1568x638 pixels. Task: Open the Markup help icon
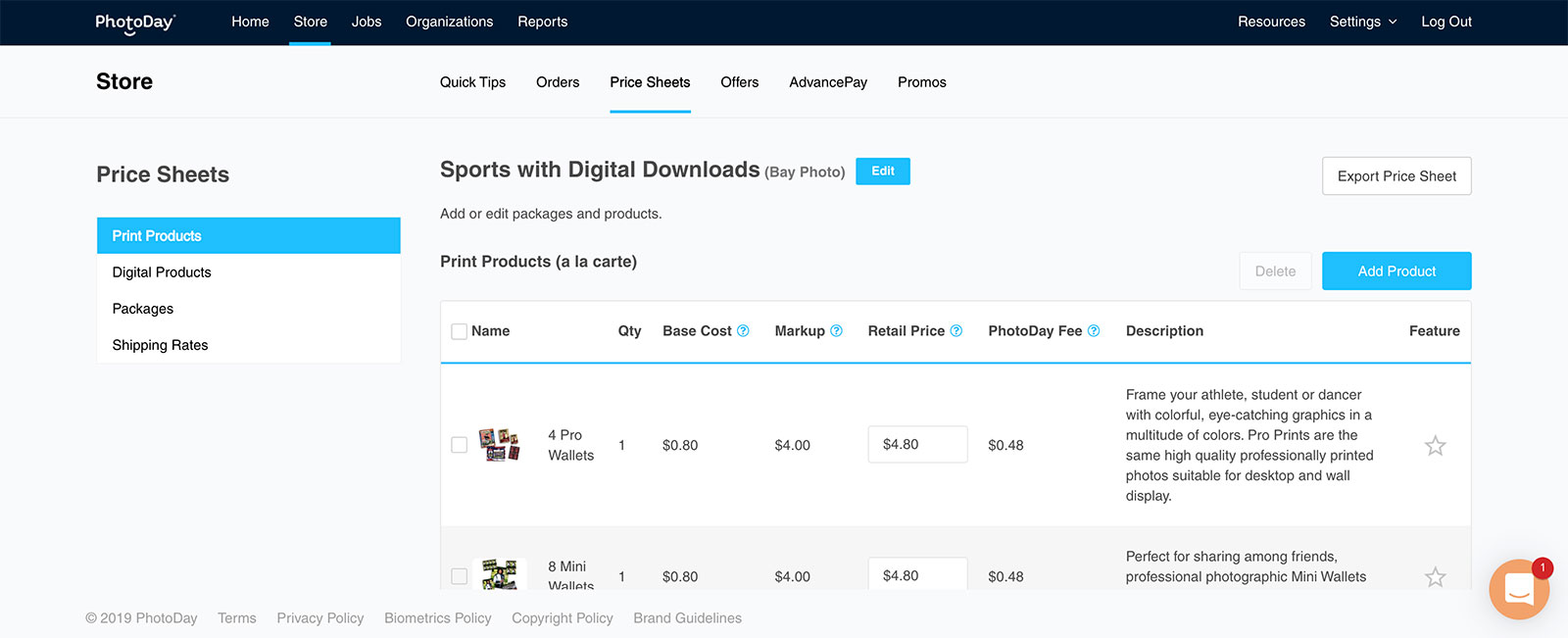click(836, 331)
